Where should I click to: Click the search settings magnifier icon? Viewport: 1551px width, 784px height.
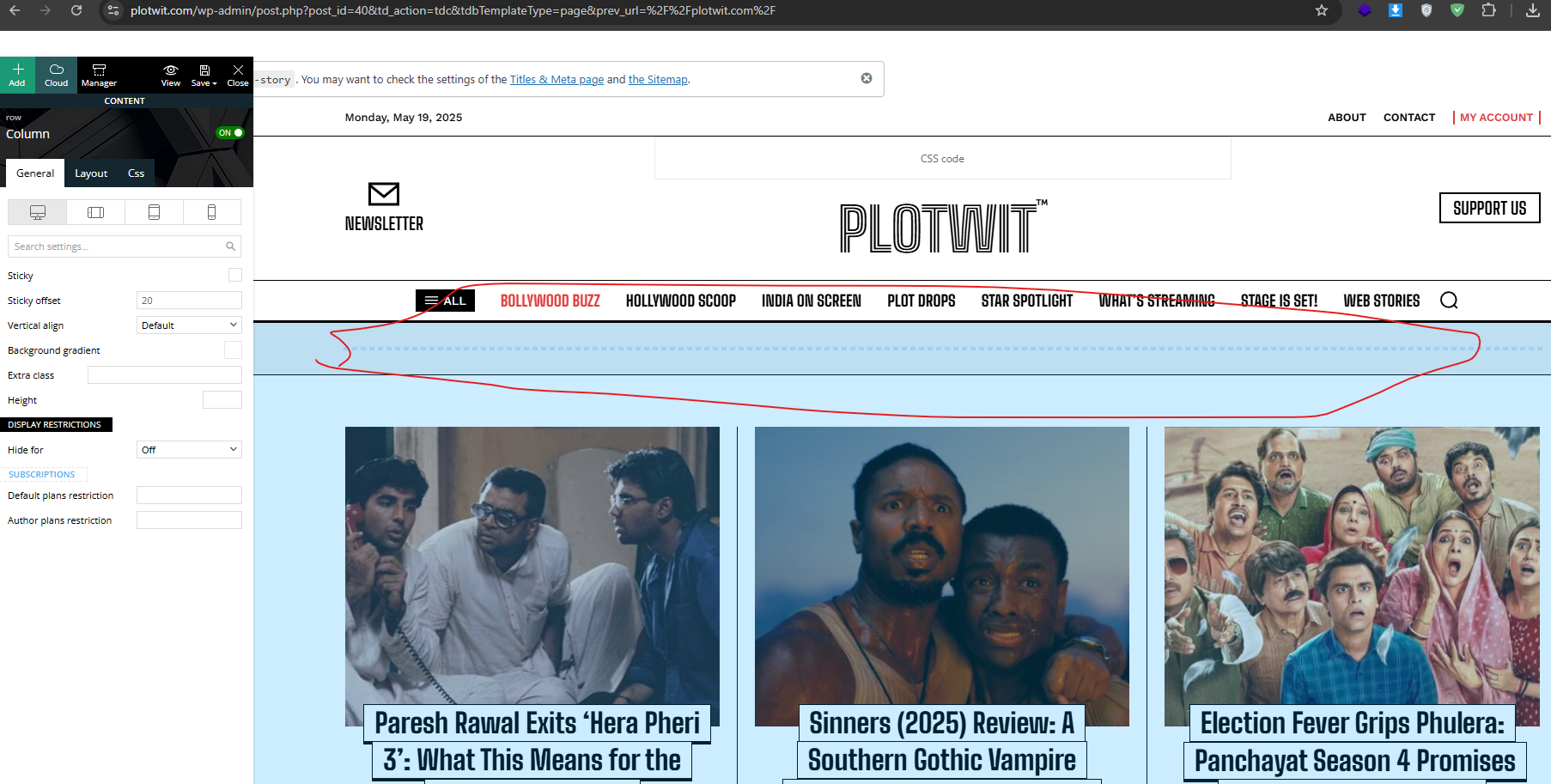pos(230,246)
